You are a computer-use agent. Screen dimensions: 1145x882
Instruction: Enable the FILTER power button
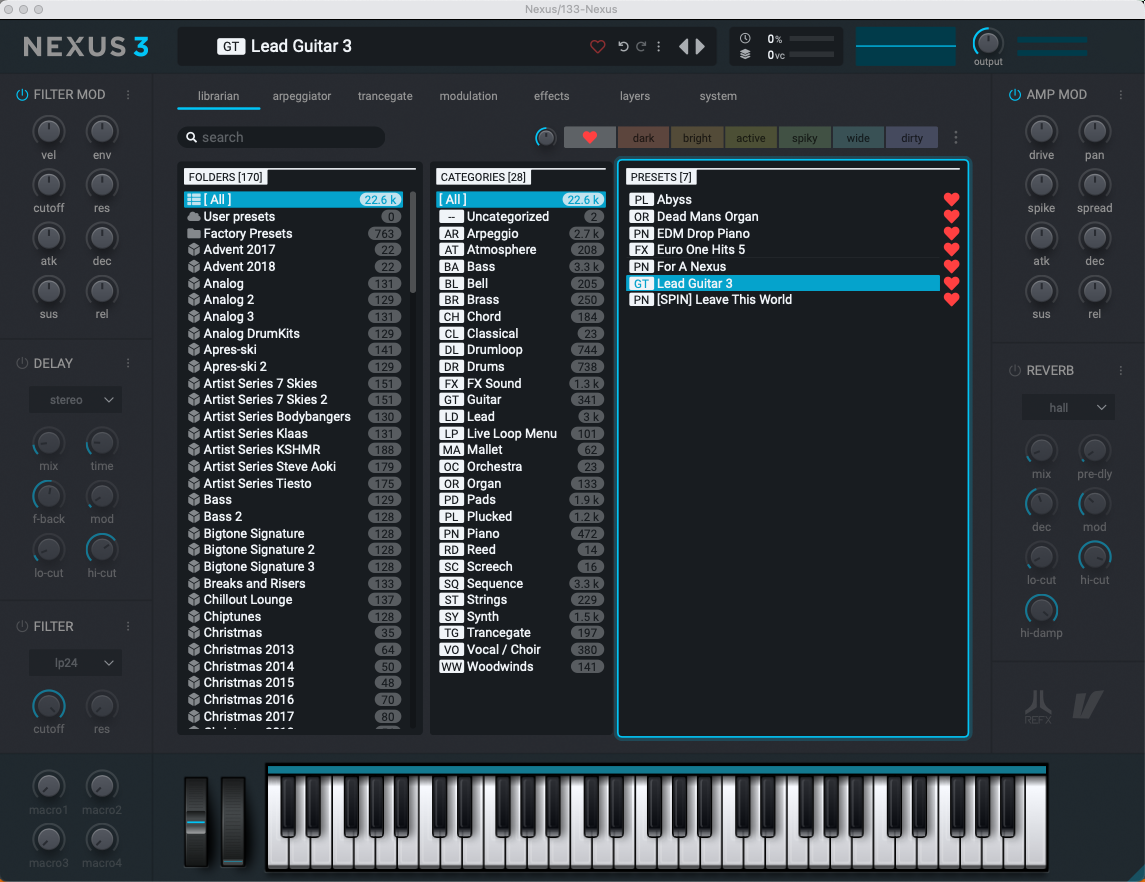(22, 626)
